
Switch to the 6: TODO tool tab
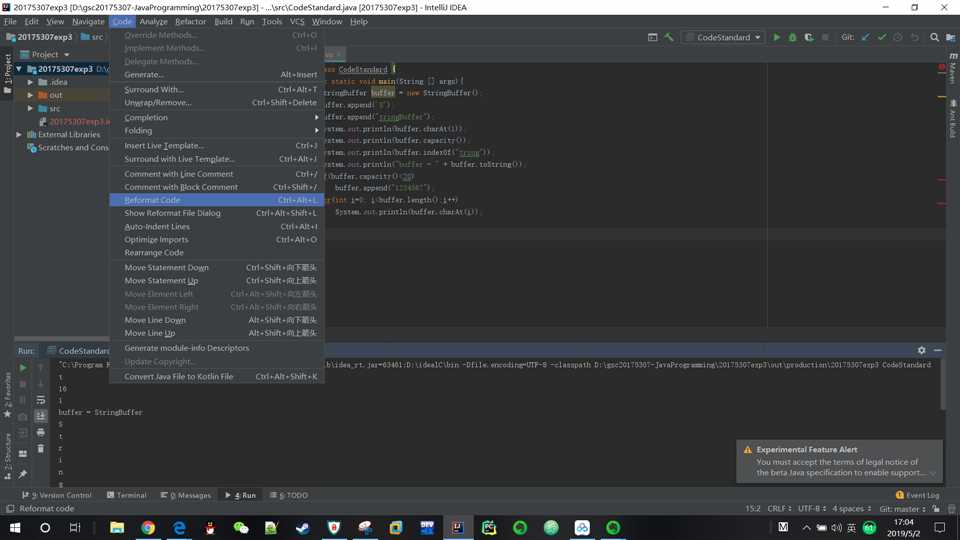click(289, 495)
